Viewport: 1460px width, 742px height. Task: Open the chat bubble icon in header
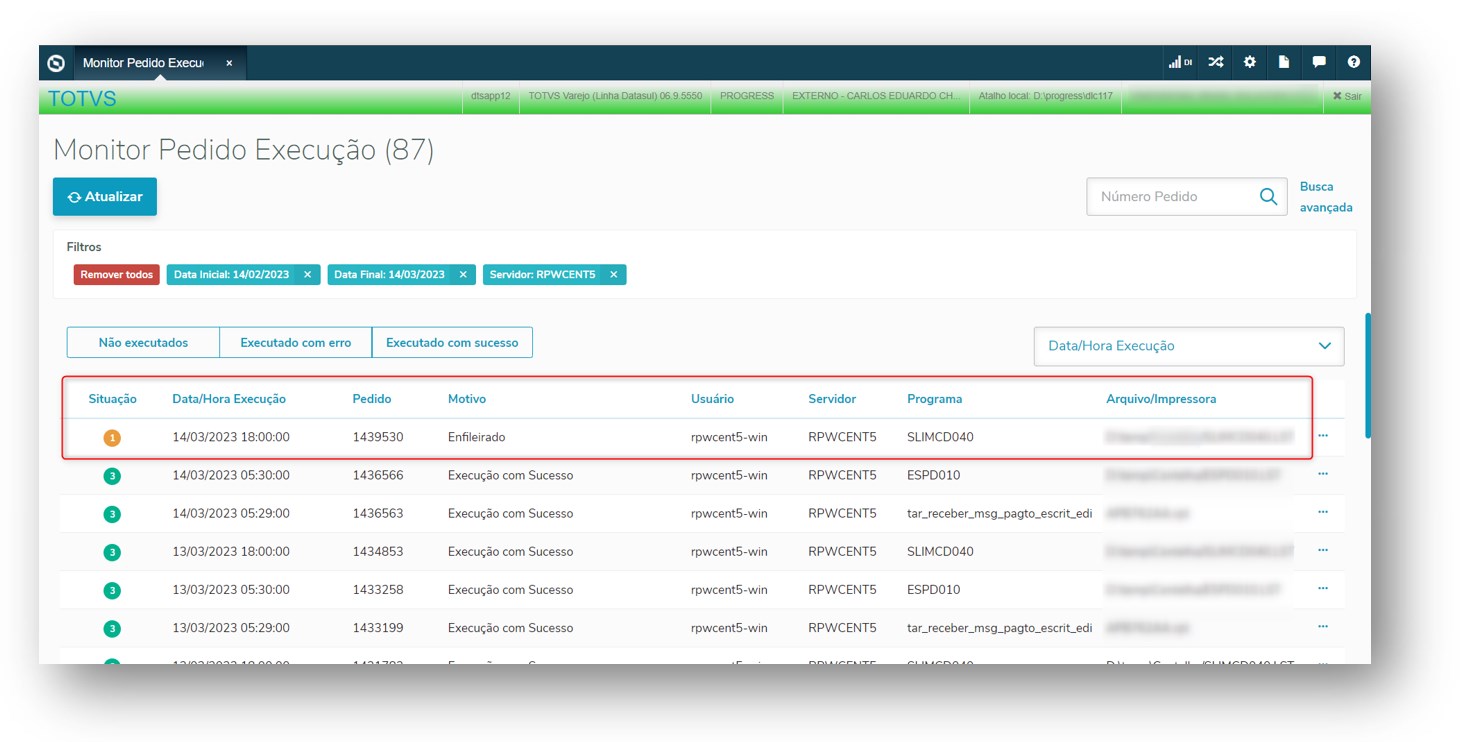(1319, 62)
